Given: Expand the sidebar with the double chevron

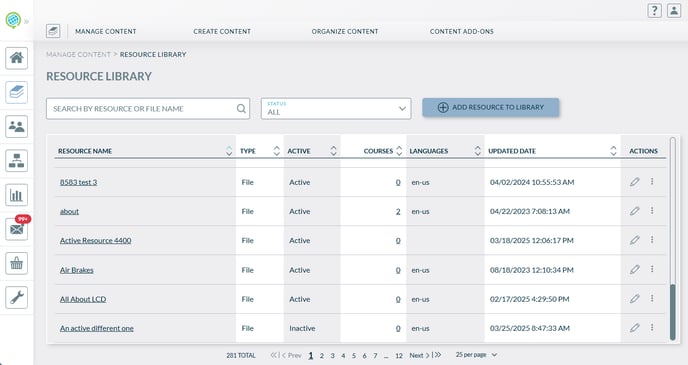Looking at the screenshot, I should pyautogui.click(x=26, y=21).
